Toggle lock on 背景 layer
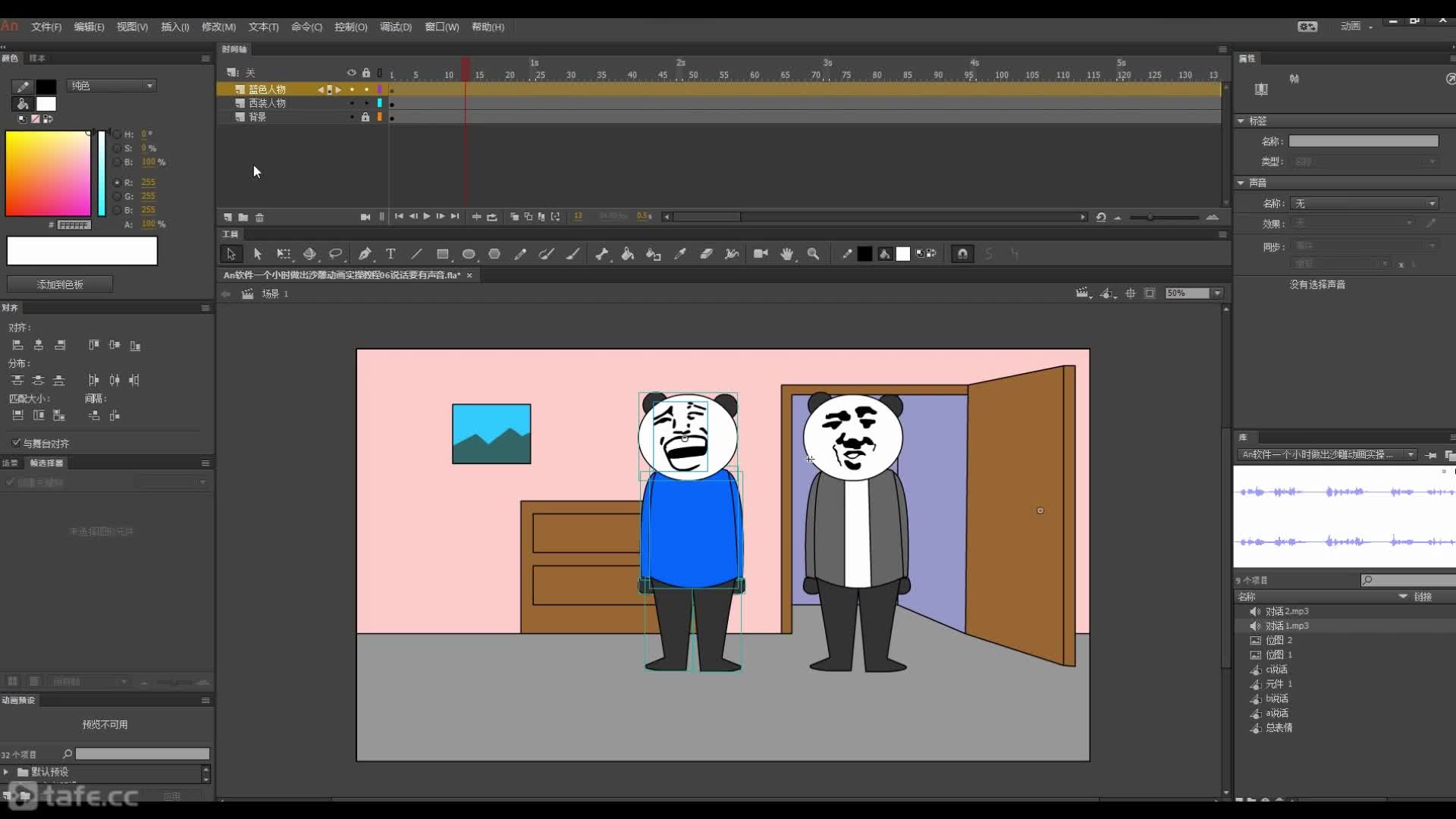 (366, 117)
